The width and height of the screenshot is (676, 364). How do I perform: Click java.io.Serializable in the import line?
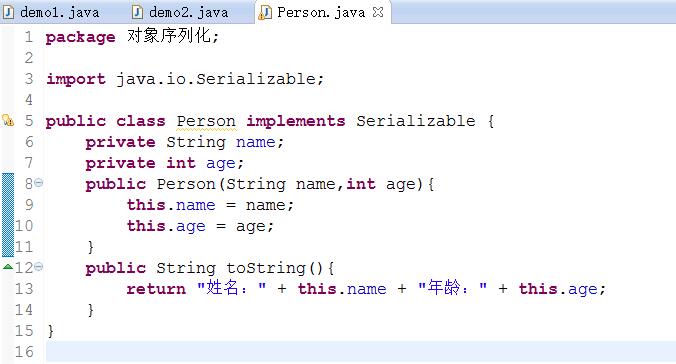[x=217, y=79]
